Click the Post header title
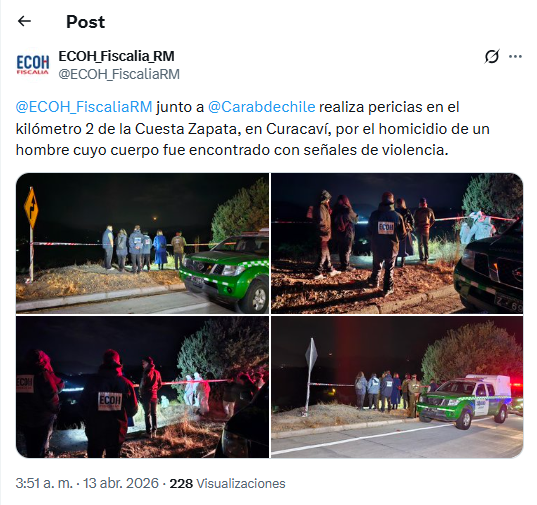The image size is (537, 505). (85, 22)
